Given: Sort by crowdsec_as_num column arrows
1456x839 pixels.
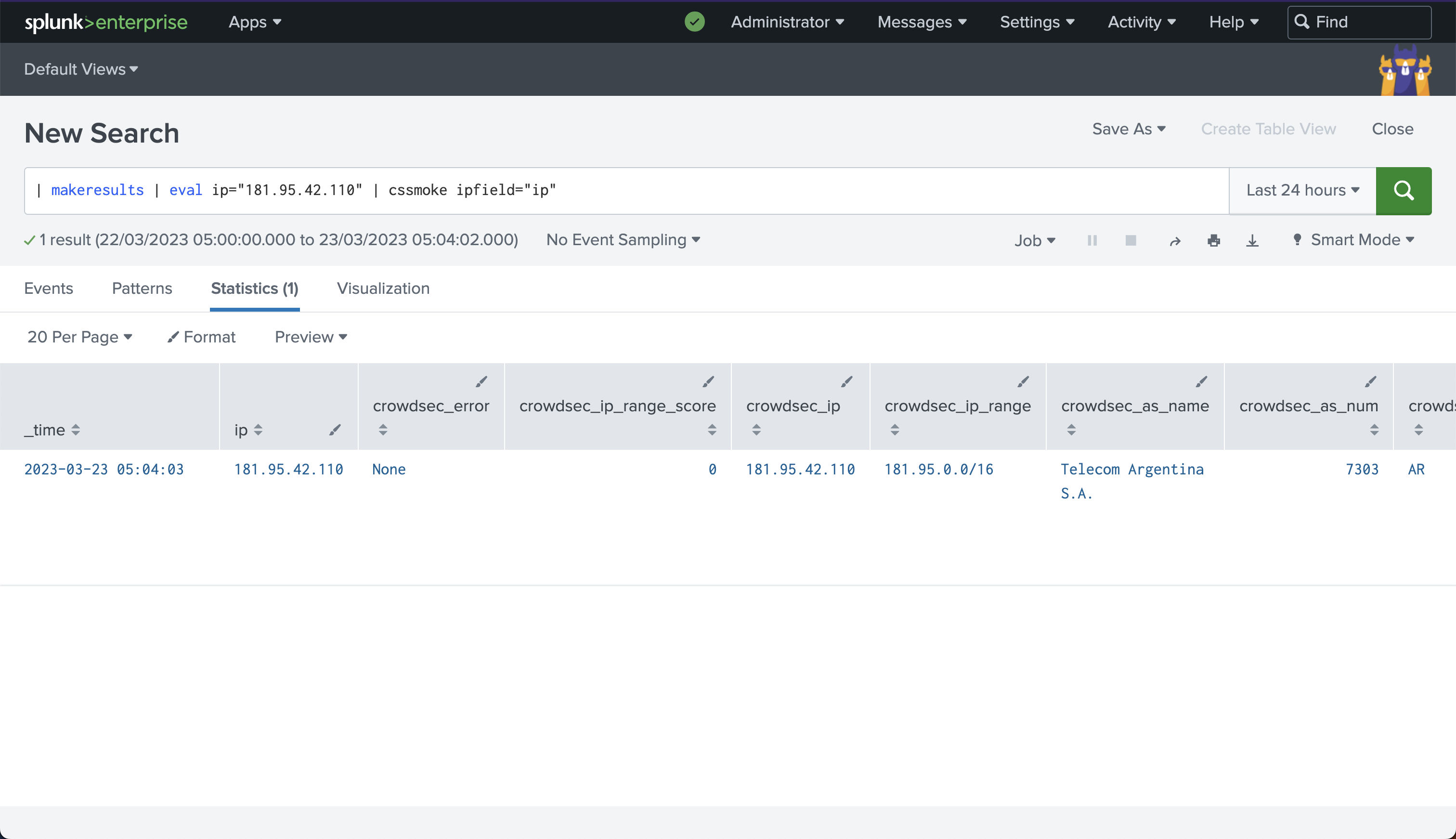Looking at the screenshot, I should tap(1374, 429).
